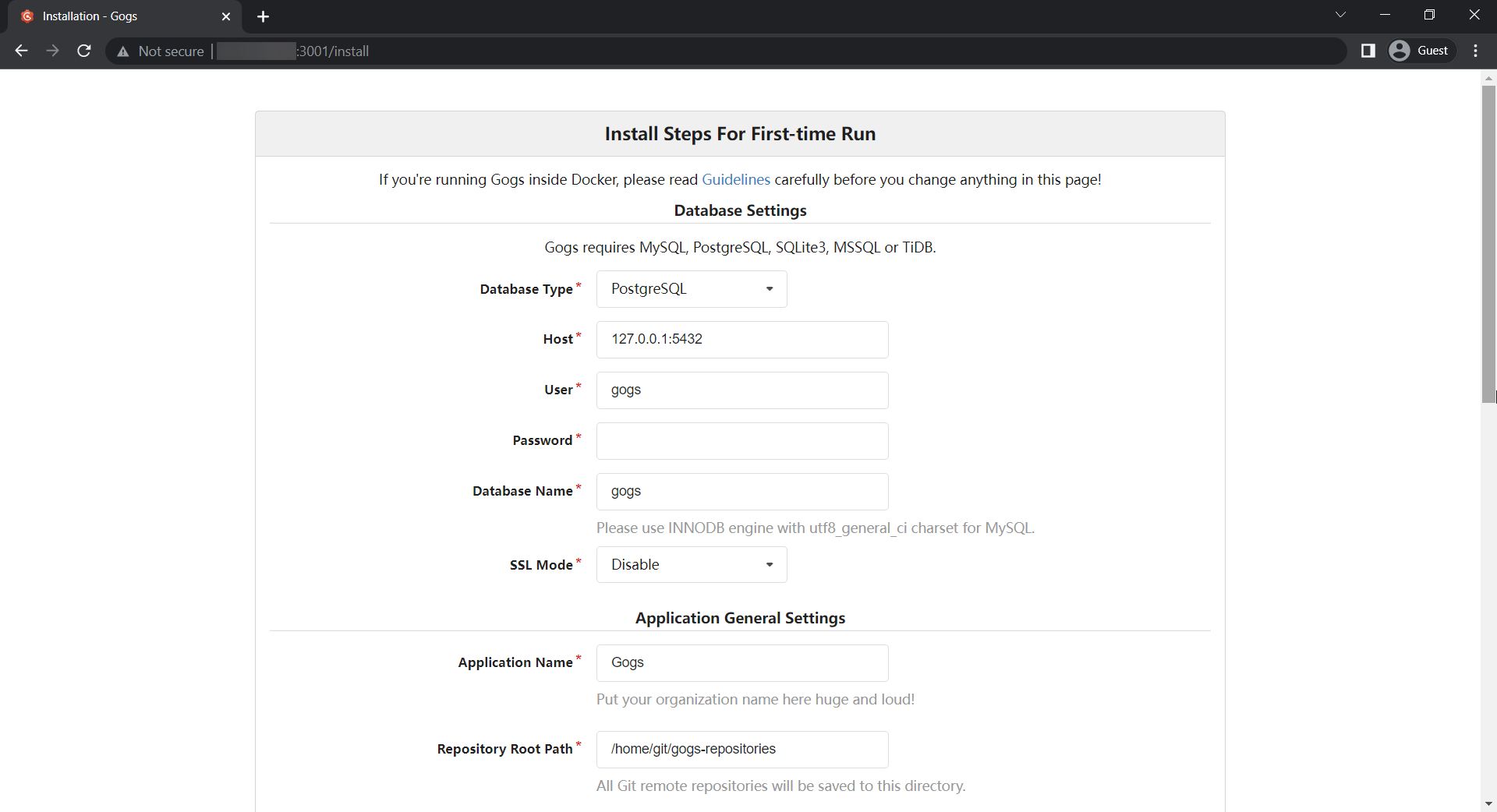Click 'Gogs requires MySQL, PostgreSQL' text
This screenshot has height=812, width=1497.
tap(740, 248)
